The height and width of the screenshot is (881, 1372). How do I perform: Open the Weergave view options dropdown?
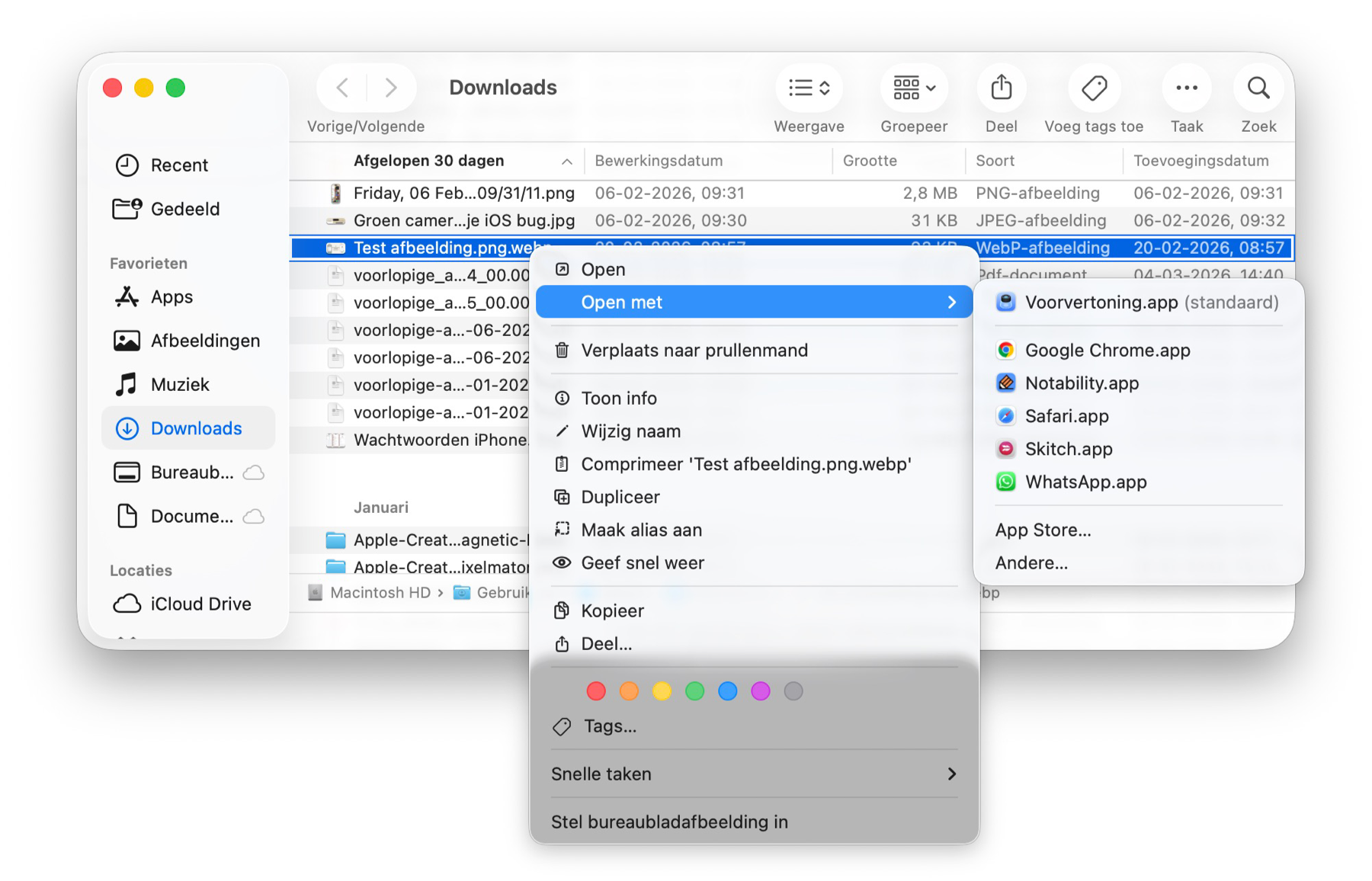pyautogui.click(x=809, y=88)
